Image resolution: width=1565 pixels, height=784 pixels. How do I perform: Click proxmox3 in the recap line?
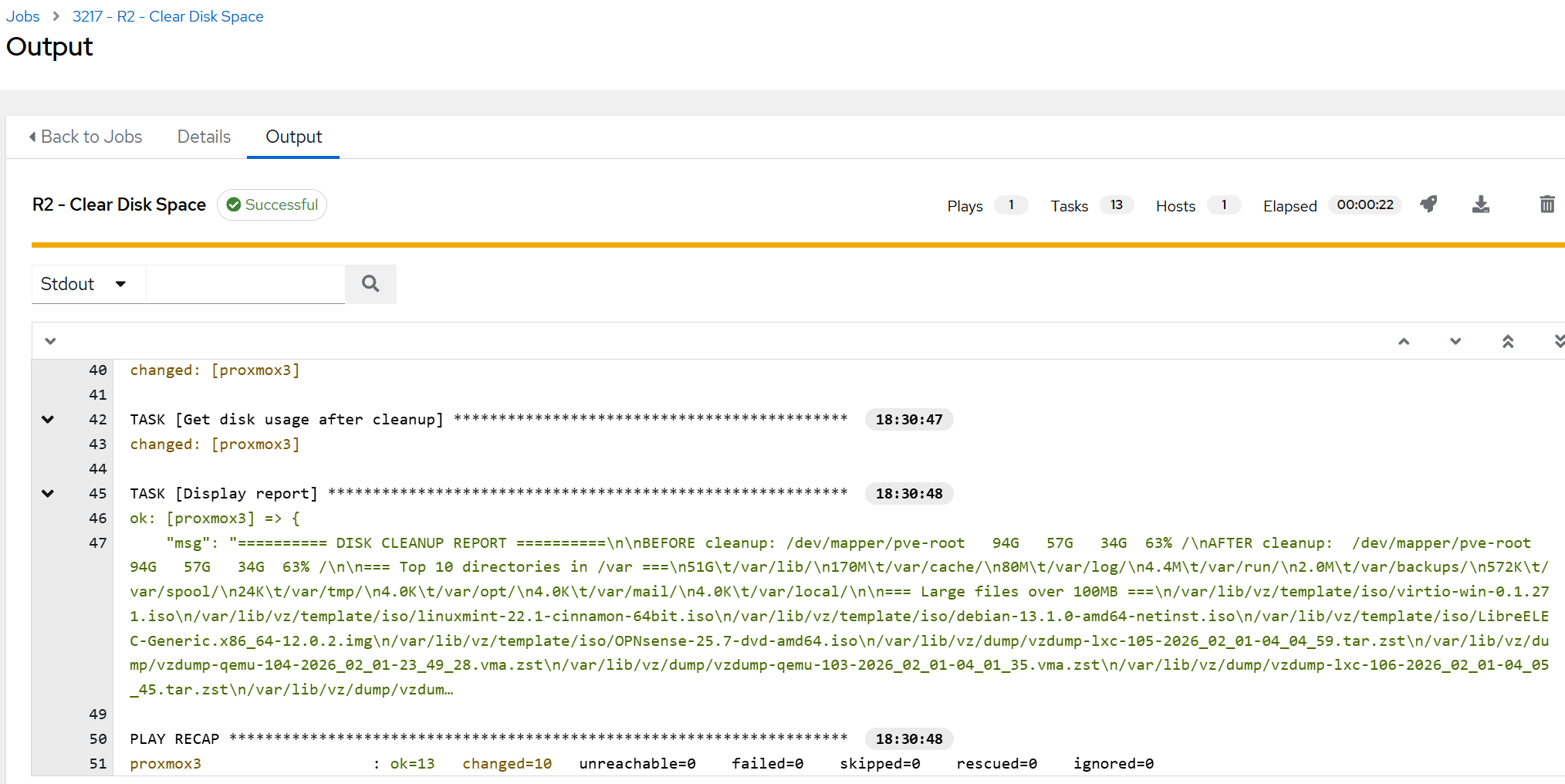pos(165,764)
